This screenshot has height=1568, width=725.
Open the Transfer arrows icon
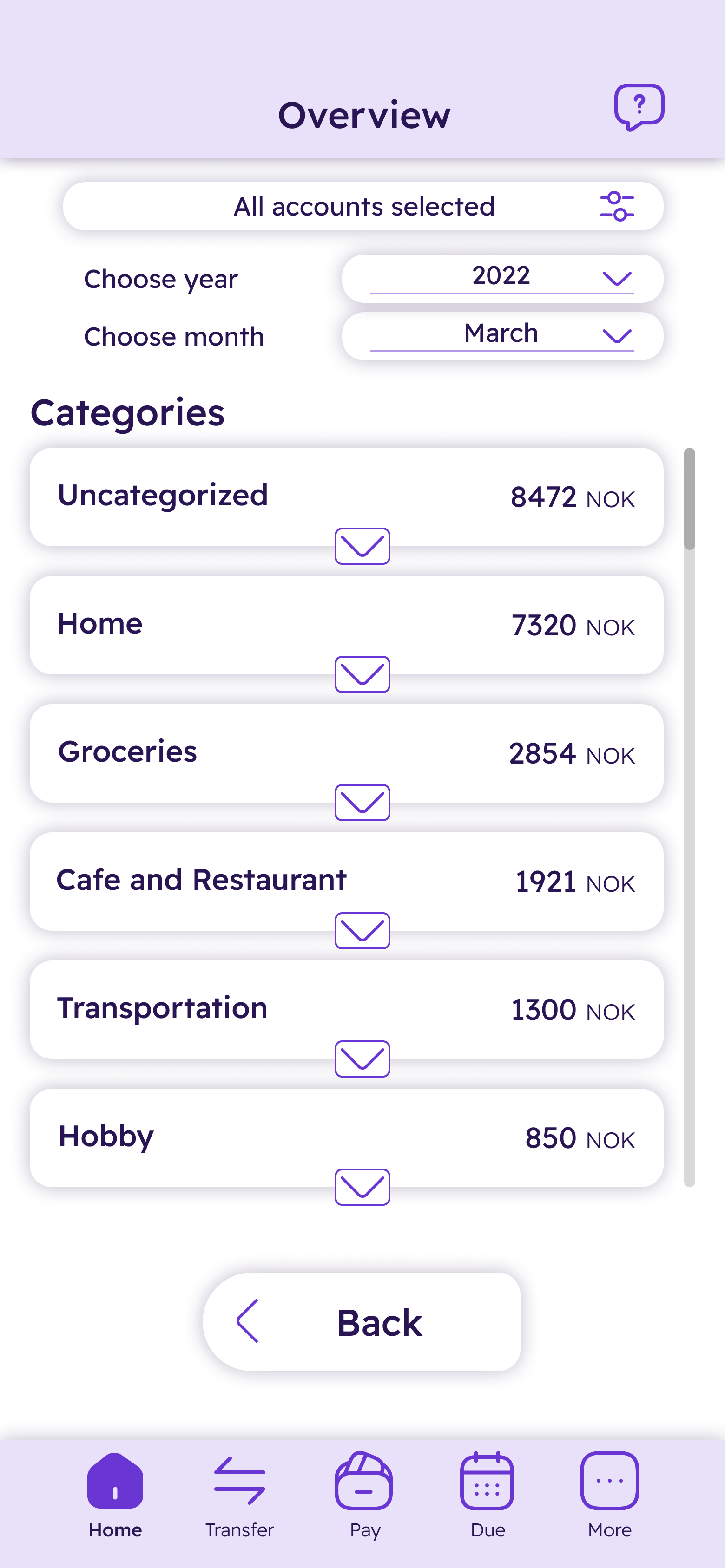pyautogui.click(x=239, y=1480)
